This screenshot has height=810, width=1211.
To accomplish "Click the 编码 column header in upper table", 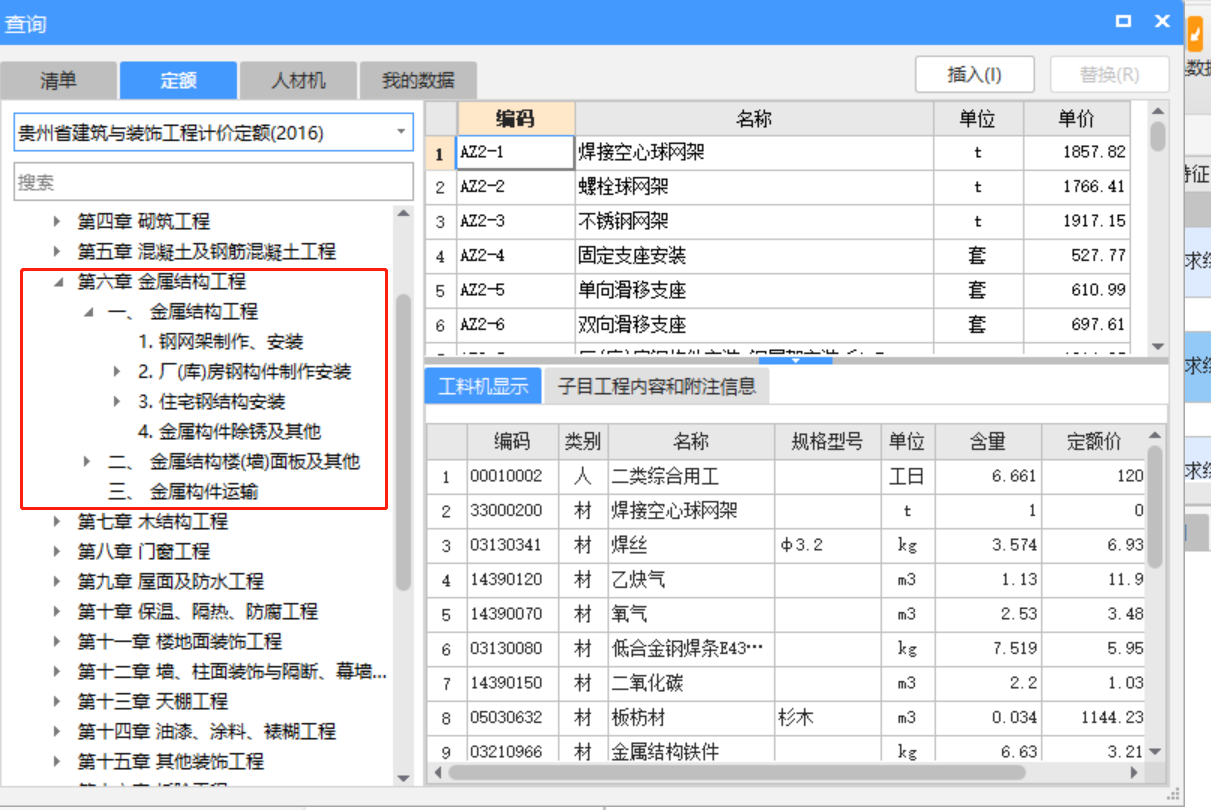I will (x=516, y=119).
